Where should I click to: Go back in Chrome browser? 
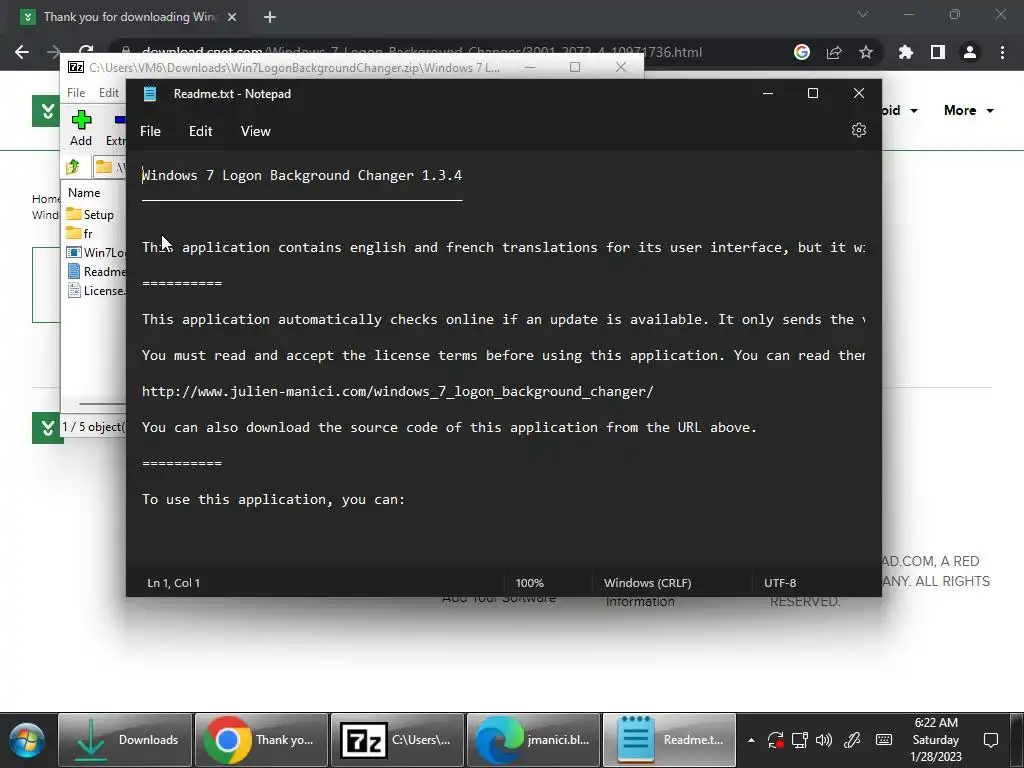22,52
